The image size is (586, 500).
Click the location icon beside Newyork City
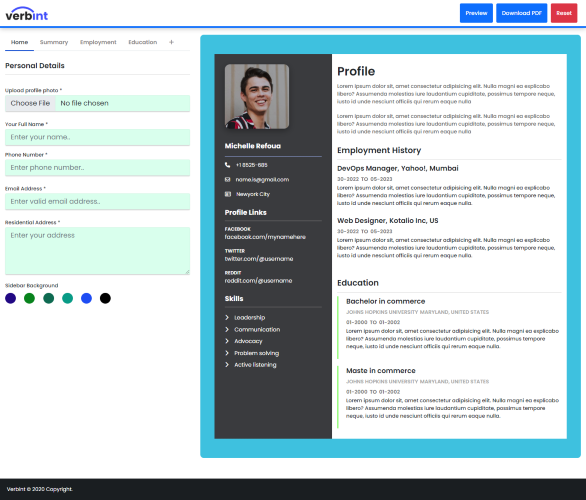[228, 194]
